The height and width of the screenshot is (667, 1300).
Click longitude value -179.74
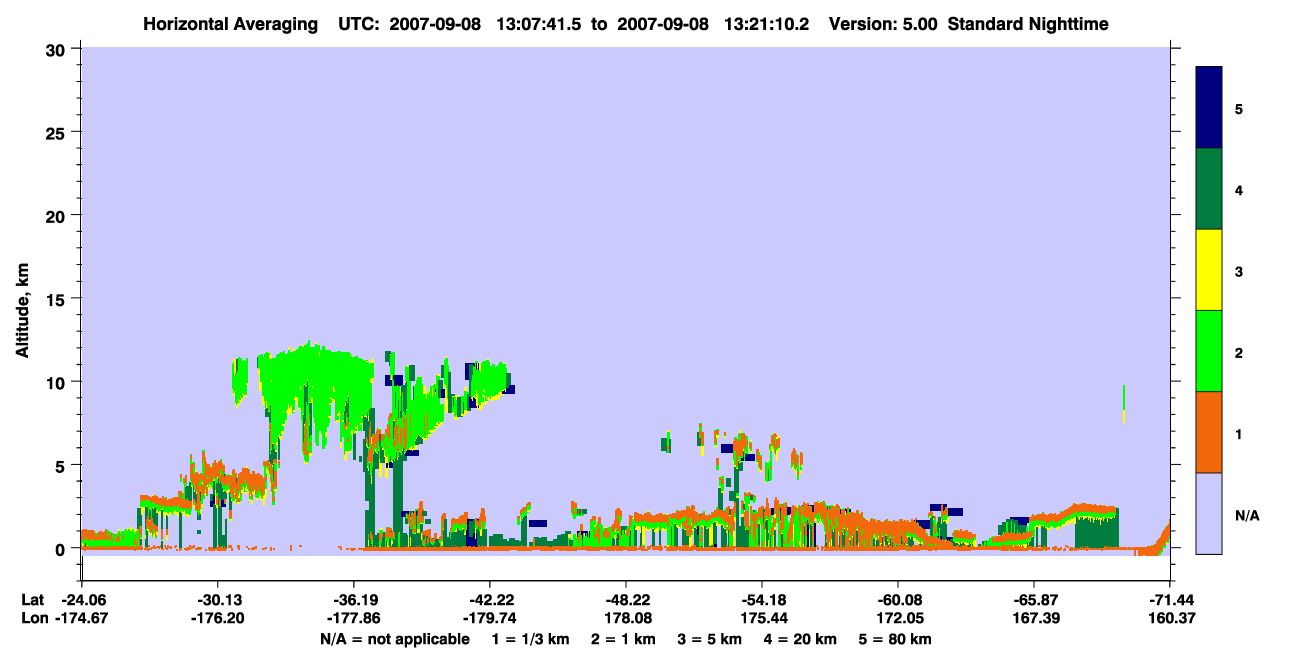click(493, 619)
